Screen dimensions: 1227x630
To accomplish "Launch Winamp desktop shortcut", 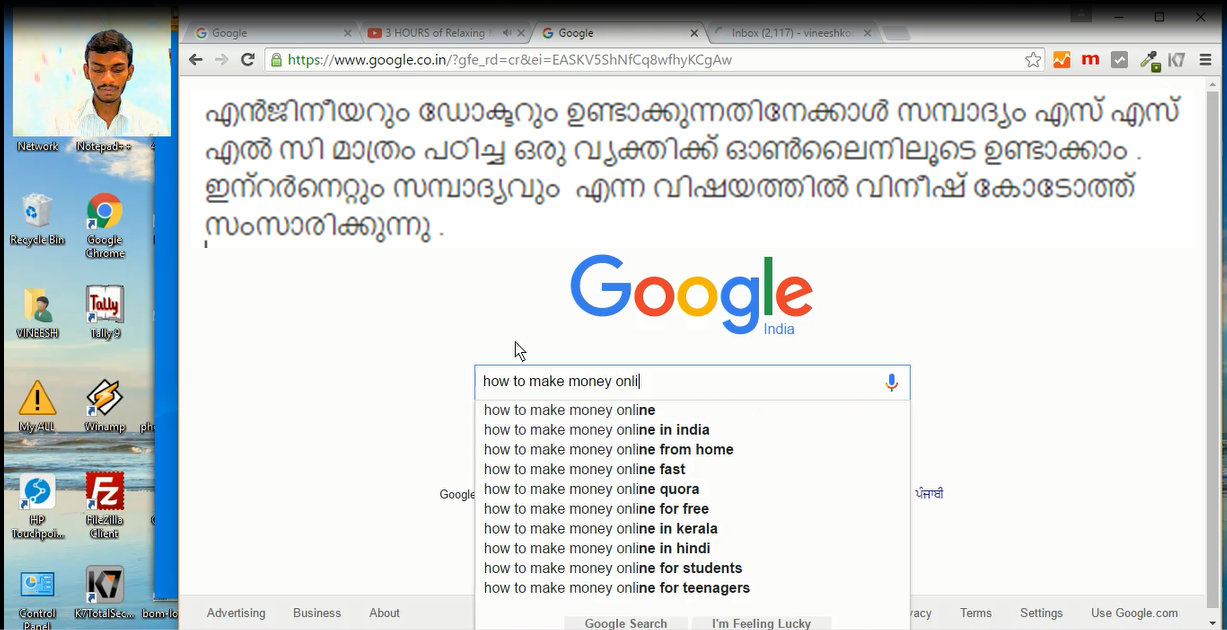I will click(104, 405).
